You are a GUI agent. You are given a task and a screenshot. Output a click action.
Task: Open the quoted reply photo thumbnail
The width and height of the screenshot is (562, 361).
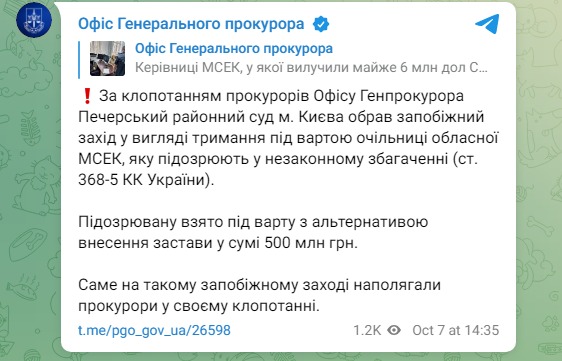coord(107,58)
